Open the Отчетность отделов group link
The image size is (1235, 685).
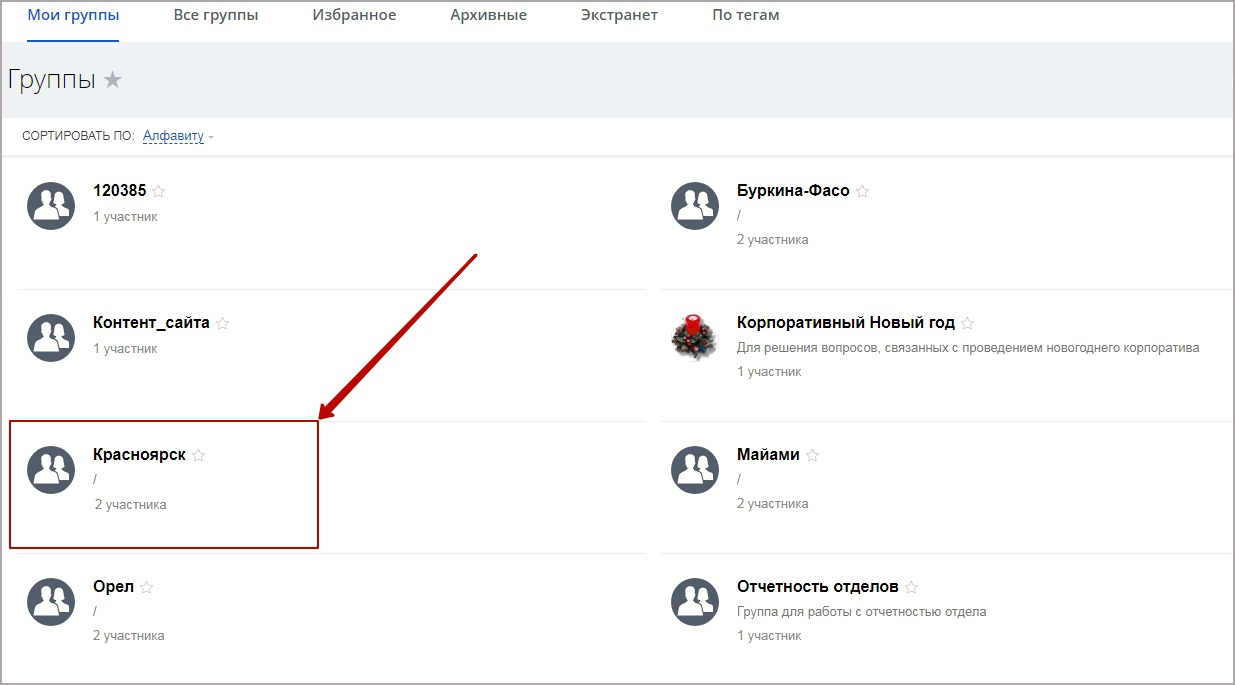(x=817, y=587)
